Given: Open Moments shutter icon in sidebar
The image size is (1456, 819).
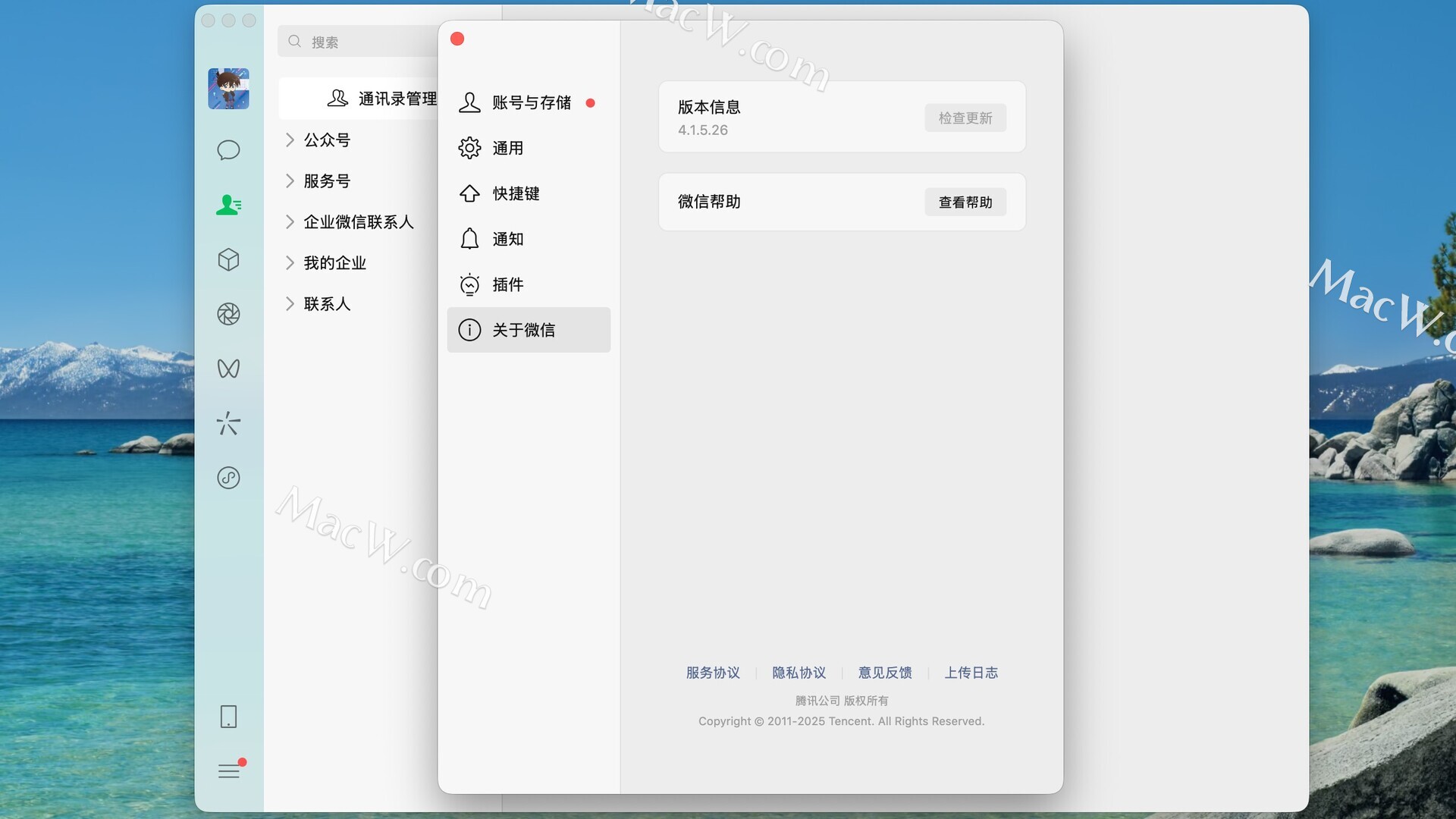Looking at the screenshot, I should [x=228, y=314].
